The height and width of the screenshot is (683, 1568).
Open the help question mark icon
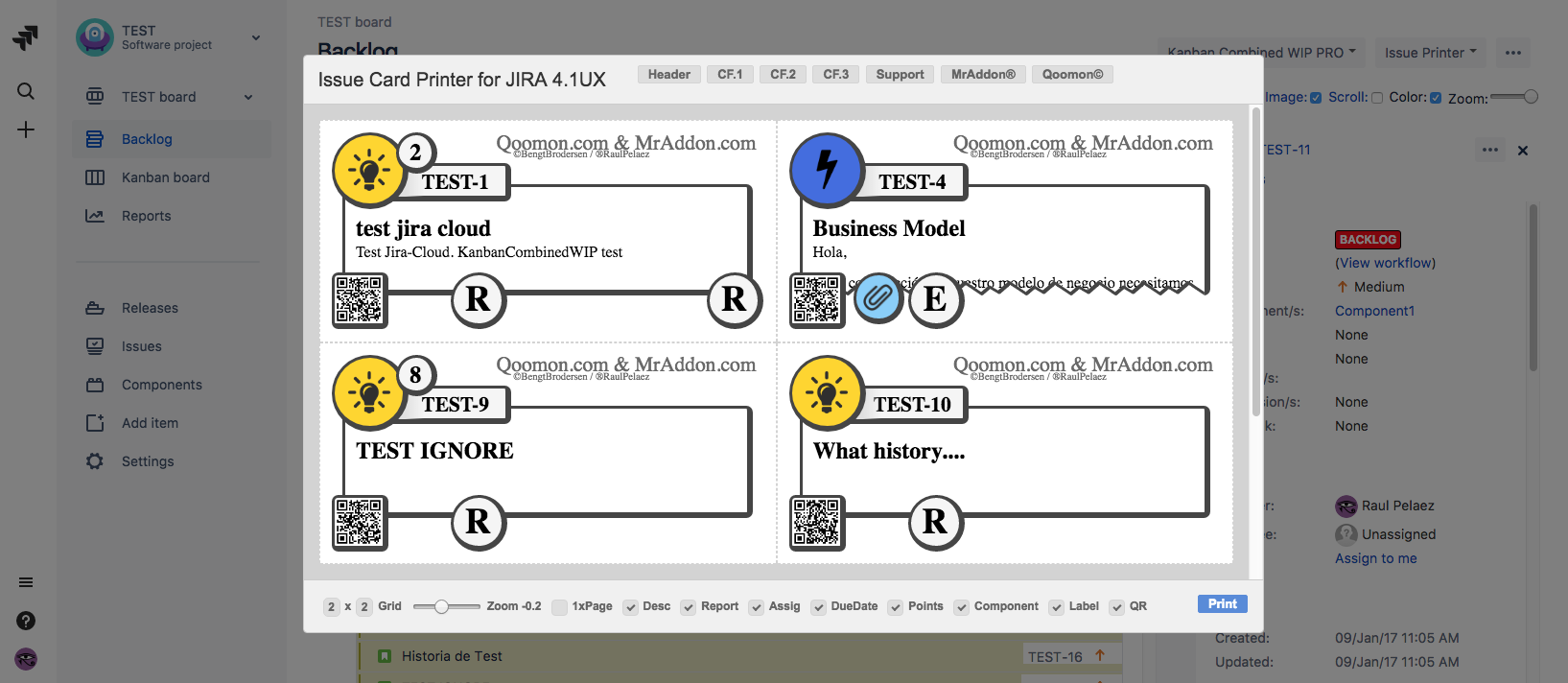[x=26, y=621]
